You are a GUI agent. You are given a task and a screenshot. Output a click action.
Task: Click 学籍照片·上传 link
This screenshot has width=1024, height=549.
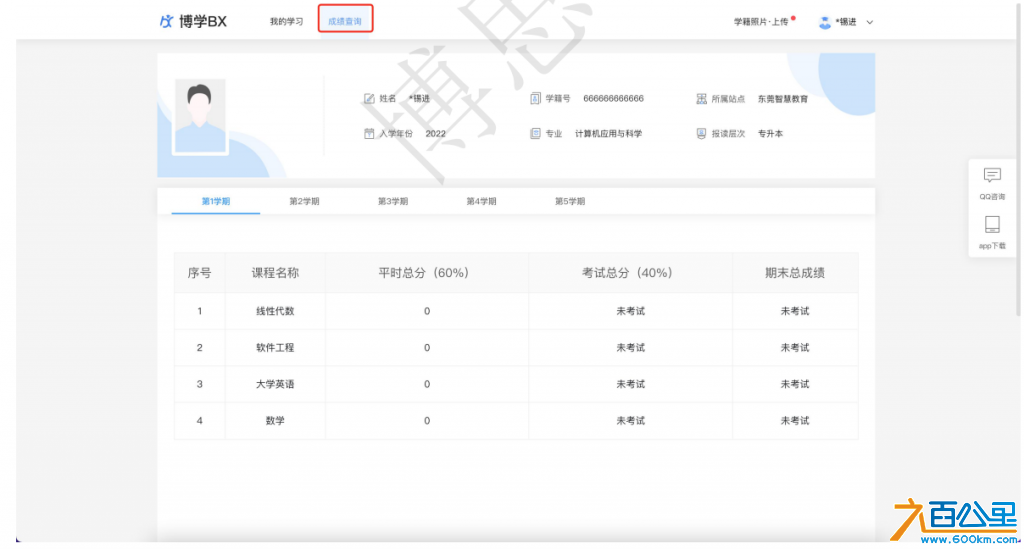(761, 22)
